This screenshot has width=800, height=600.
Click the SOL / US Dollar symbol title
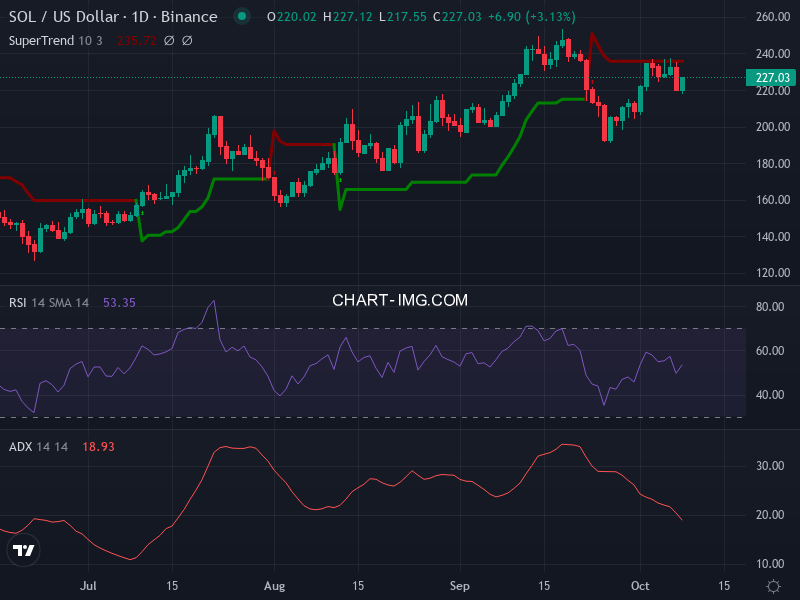[112, 17]
